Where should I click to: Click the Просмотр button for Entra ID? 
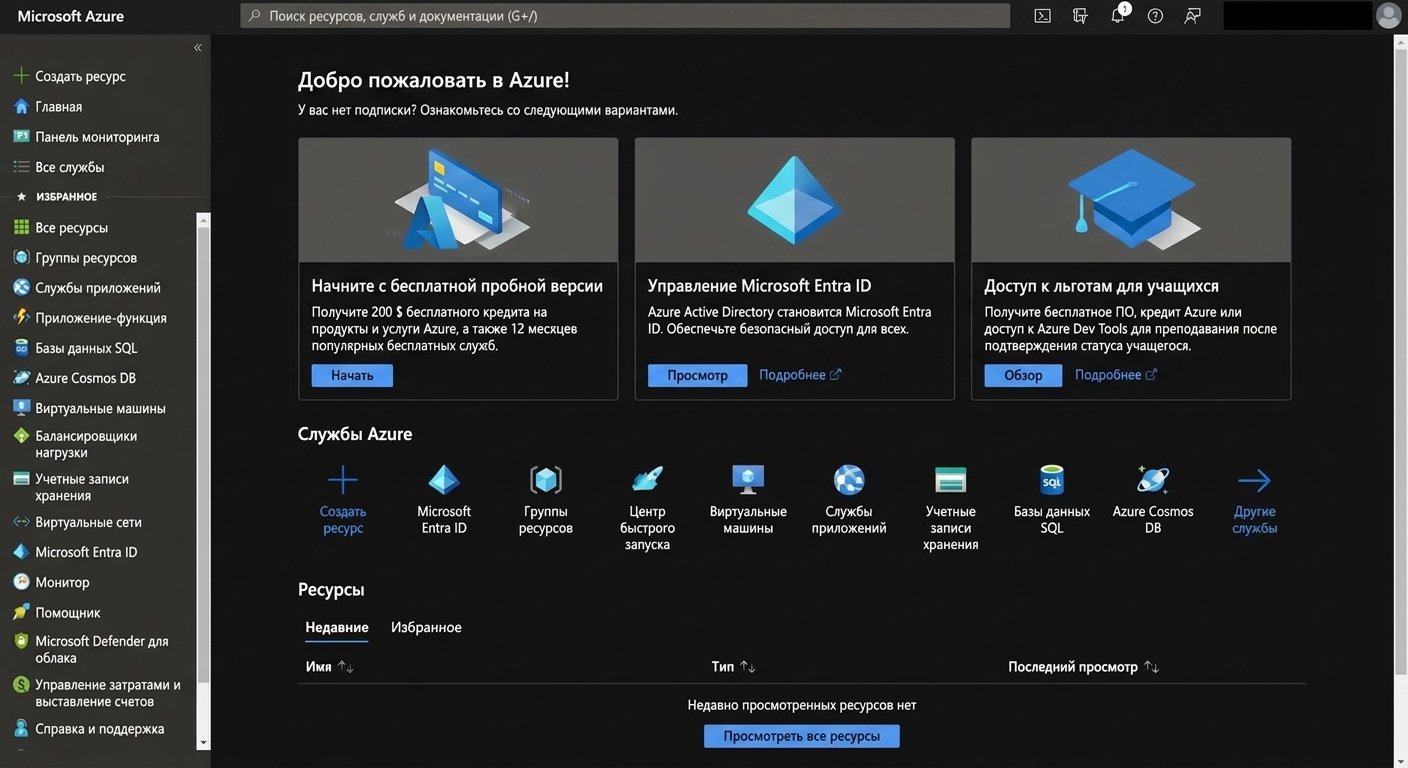pos(697,375)
